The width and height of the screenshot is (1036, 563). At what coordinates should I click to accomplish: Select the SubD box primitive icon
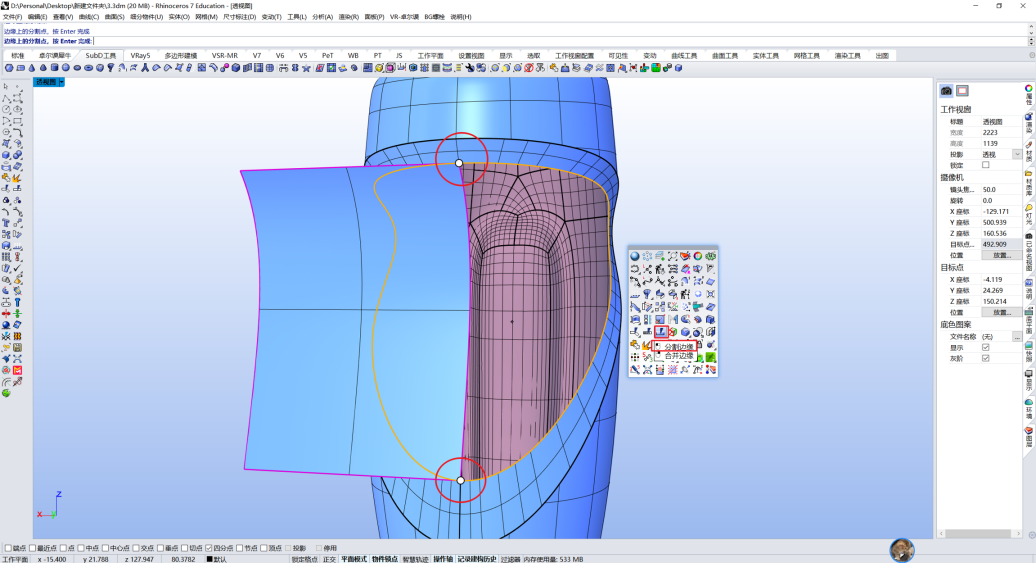click(x=9, y=67)
